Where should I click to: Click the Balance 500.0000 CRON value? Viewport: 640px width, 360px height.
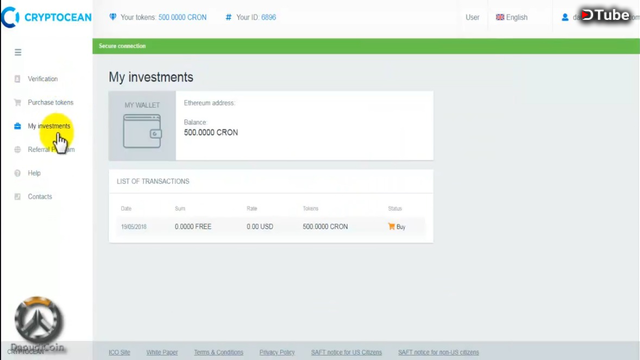211,133
